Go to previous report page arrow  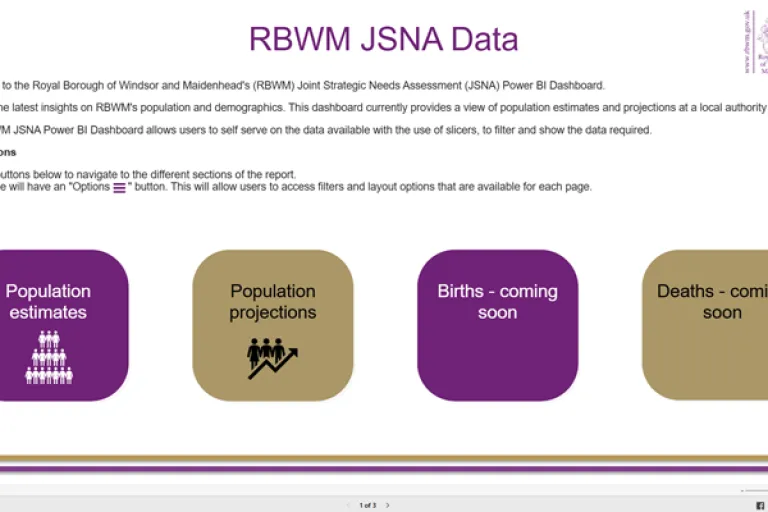pos(348,505)
